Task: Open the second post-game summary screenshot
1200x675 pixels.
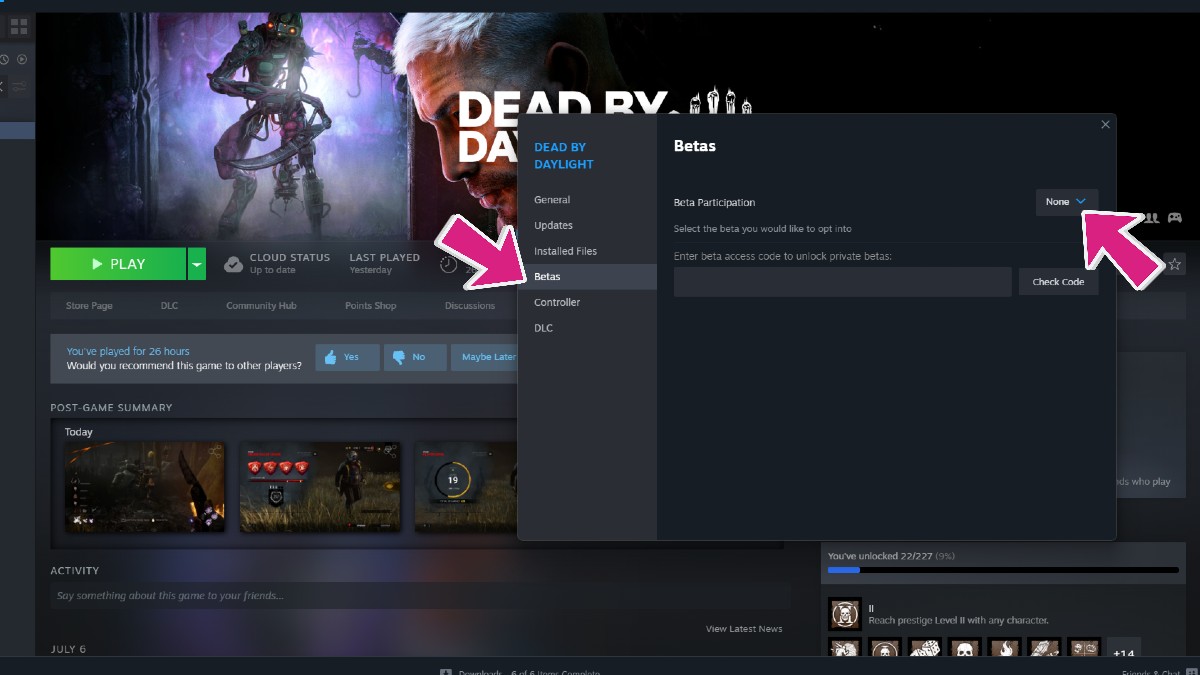Action: point(320,486)
